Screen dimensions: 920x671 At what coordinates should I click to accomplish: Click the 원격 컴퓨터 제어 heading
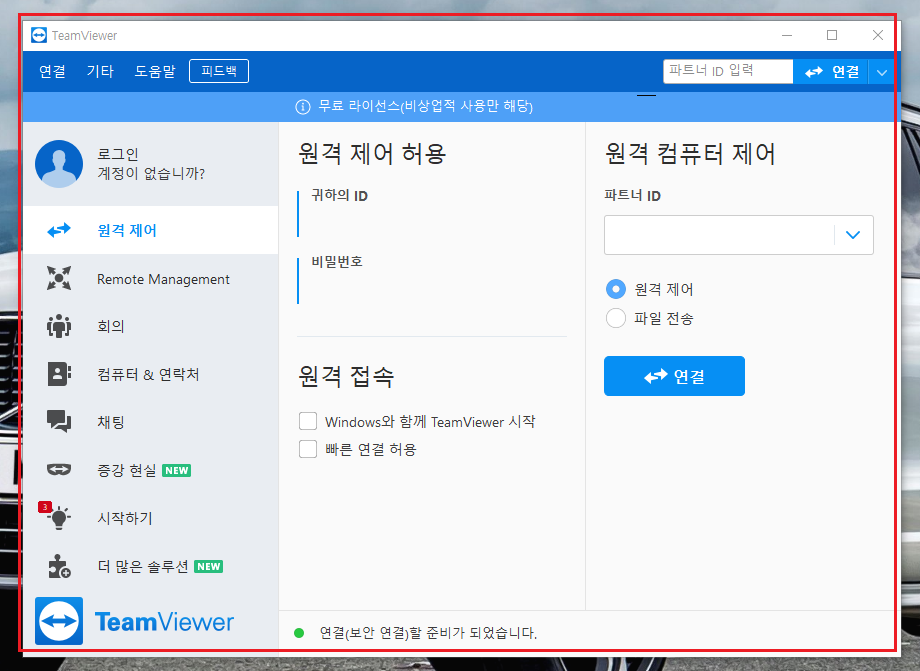coord(690,154)
